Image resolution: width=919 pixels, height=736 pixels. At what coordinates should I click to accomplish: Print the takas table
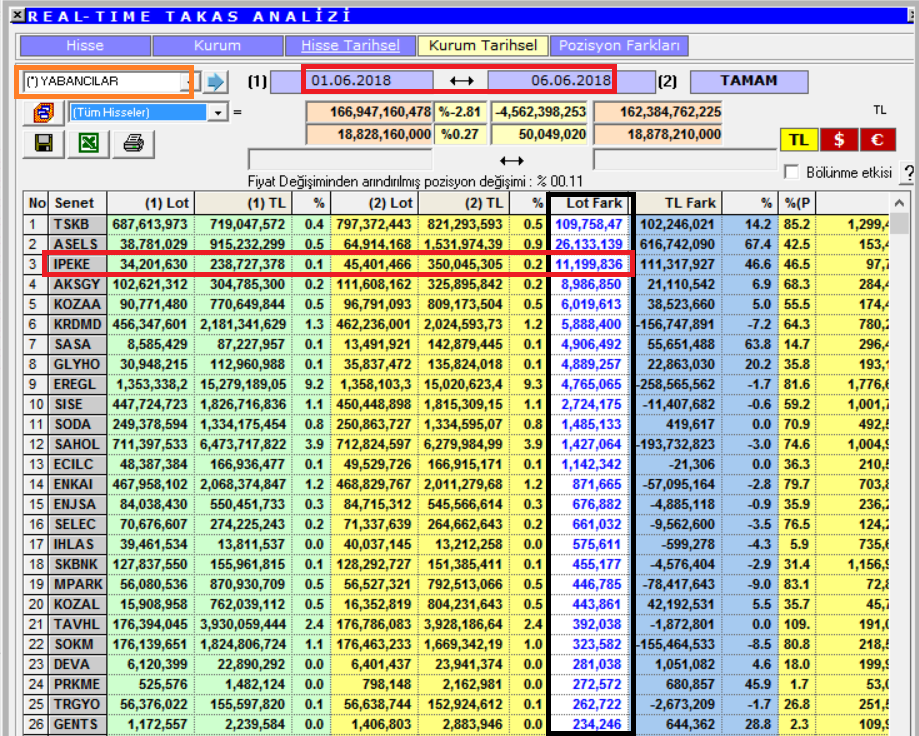134,143
